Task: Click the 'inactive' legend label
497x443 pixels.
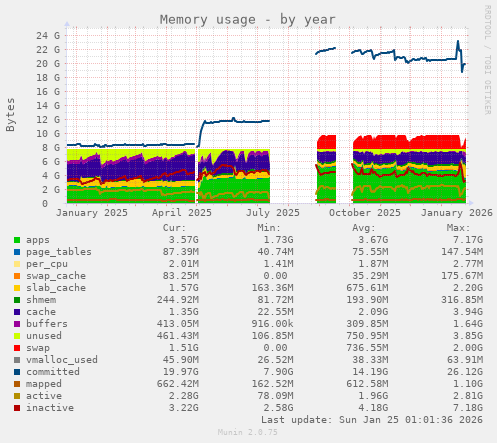Action: coord(50,408)
